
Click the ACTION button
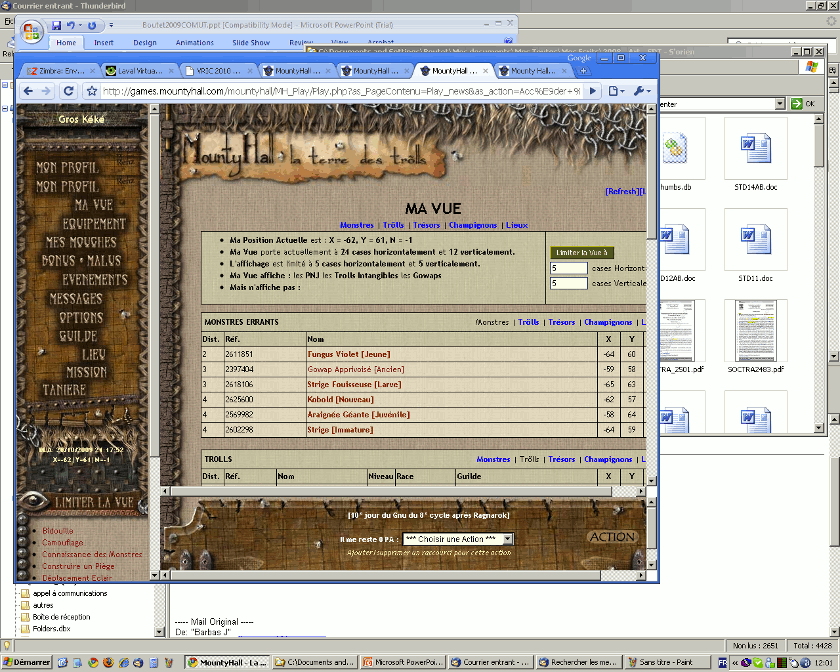coord(612,537)
